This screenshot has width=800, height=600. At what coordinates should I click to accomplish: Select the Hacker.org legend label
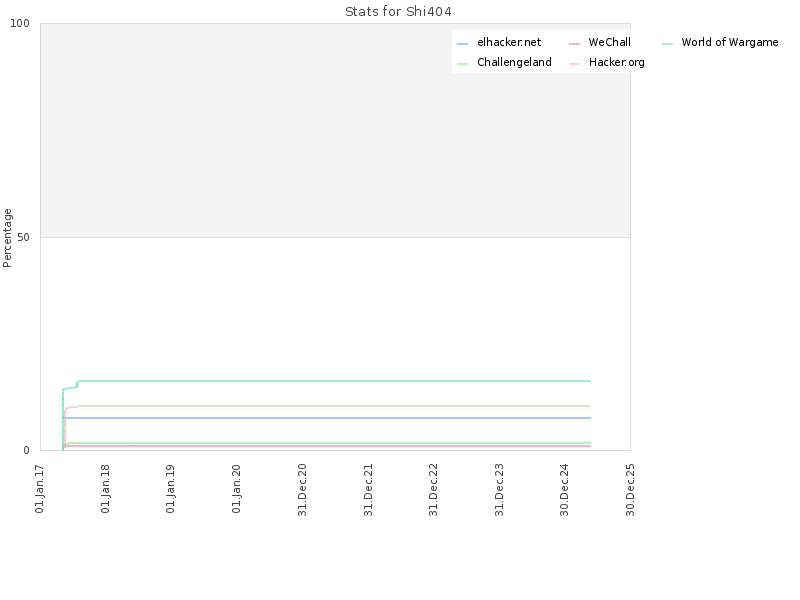pos(616,62)
